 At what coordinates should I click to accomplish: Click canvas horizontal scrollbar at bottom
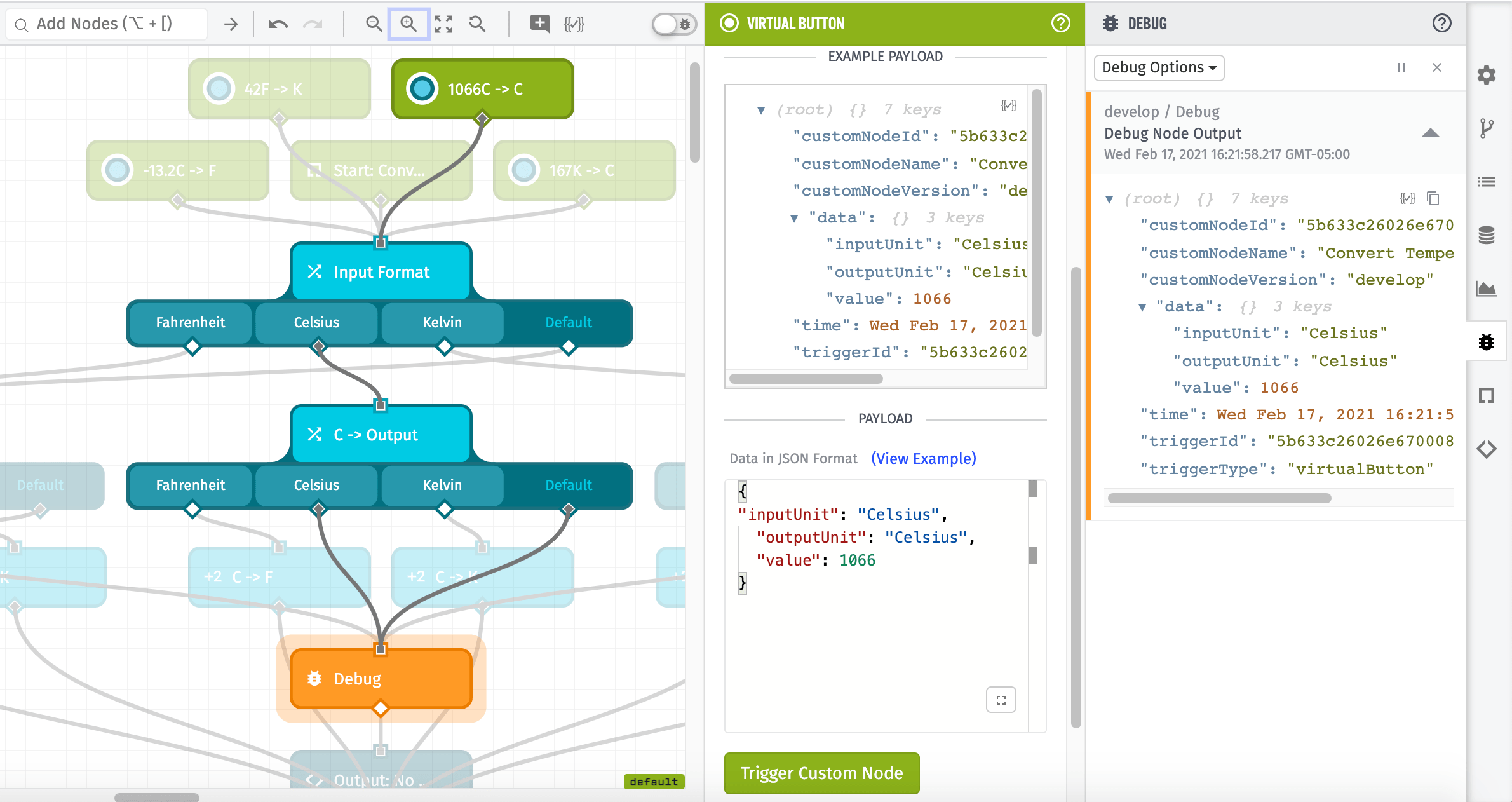coord(156,797)
